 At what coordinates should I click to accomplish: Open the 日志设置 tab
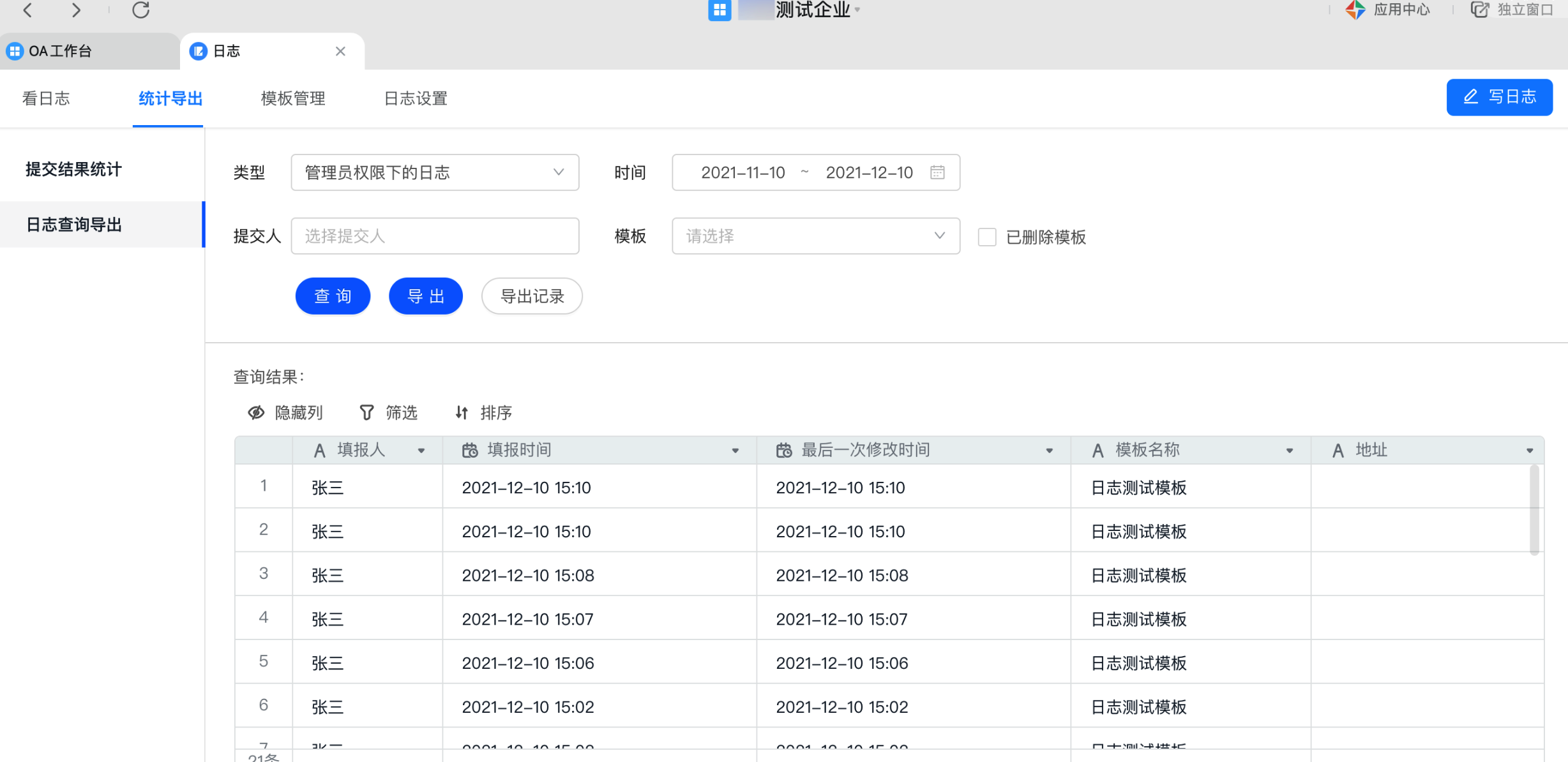pos(416,98)
